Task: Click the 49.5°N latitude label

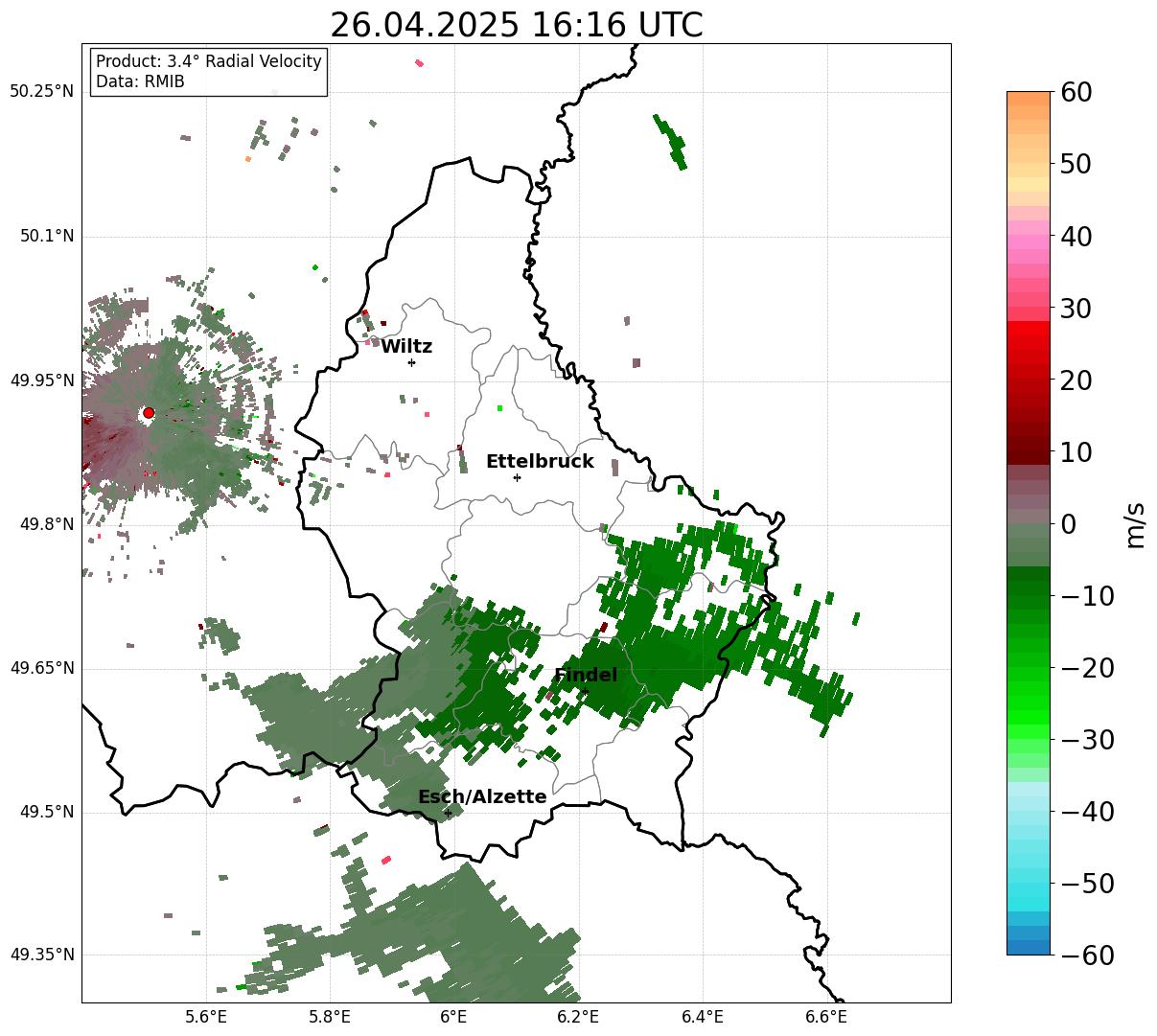Action: [47, 812]
